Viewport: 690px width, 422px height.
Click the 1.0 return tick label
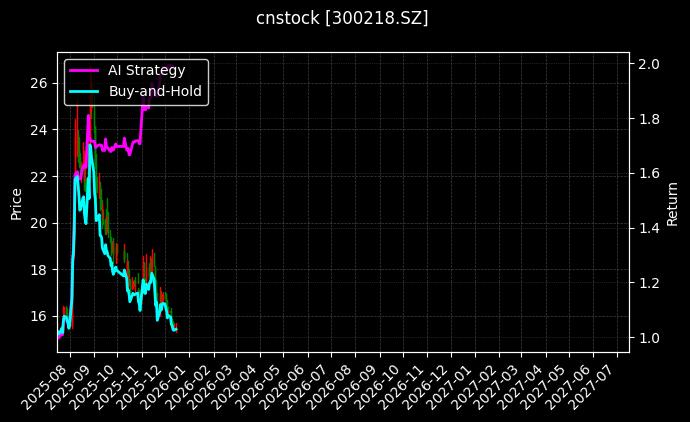pyautogui.click(x=649, y=338)
